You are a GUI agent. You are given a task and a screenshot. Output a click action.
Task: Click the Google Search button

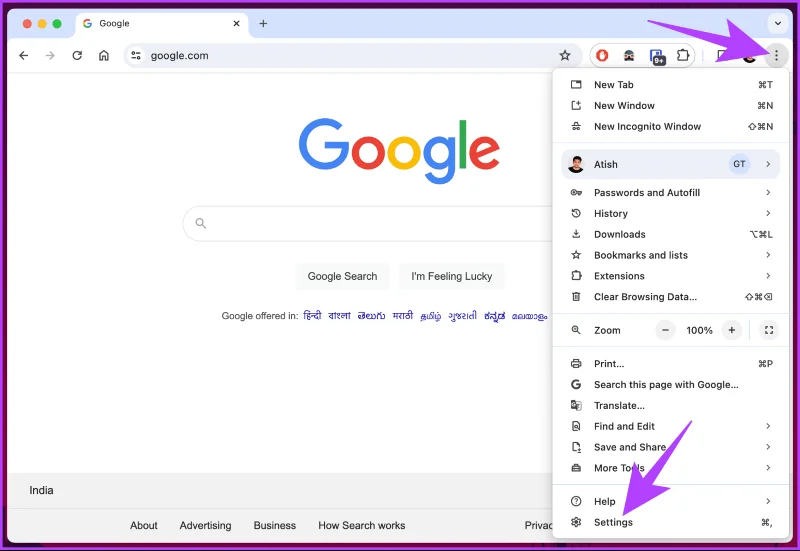(342, 276)
